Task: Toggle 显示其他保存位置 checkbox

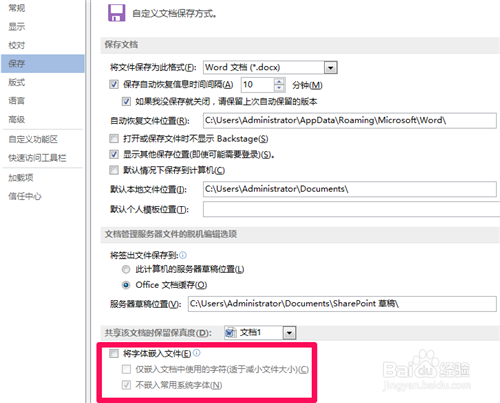Action: click(x=114, y=154)
